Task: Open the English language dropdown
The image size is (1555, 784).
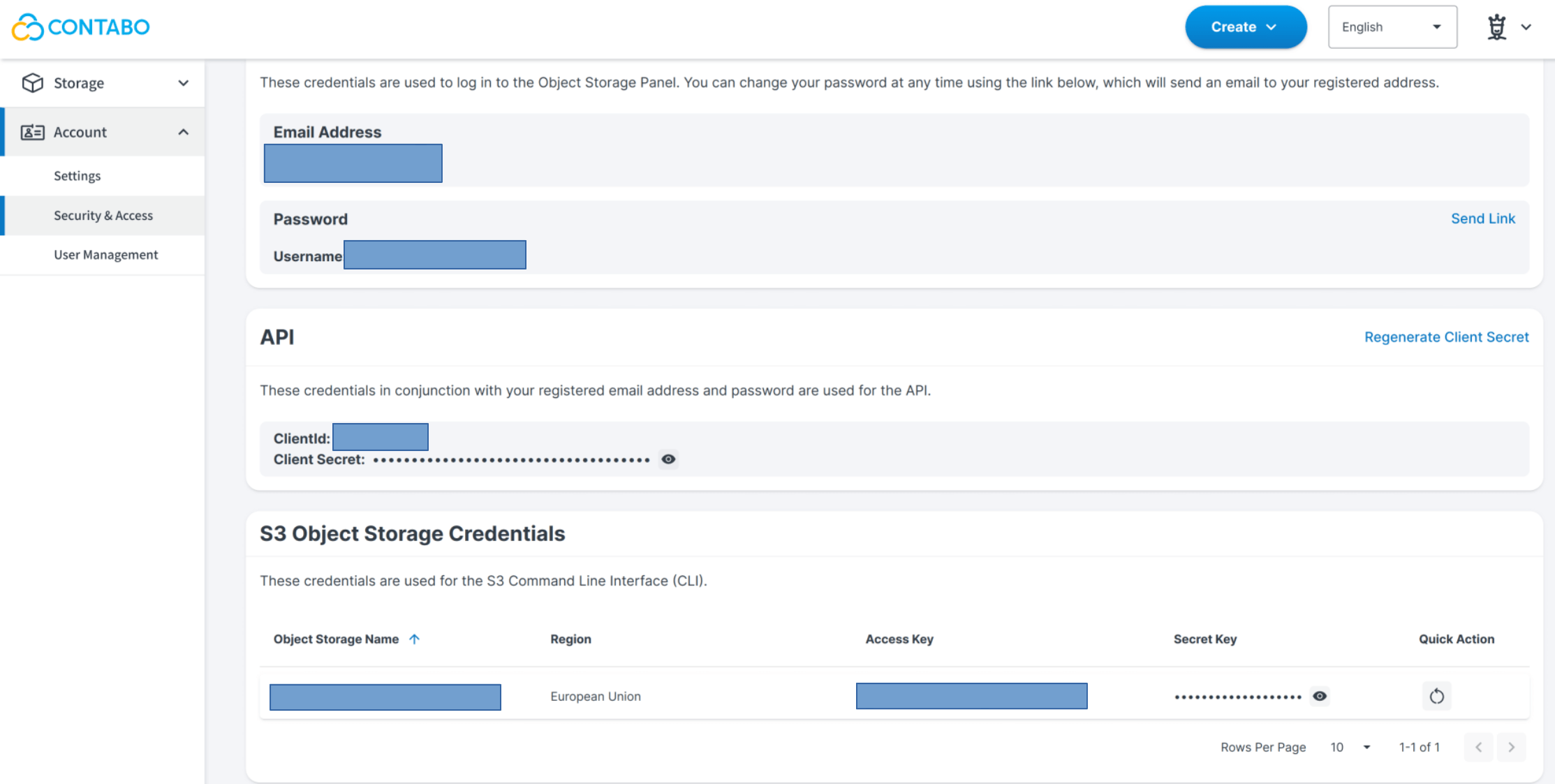Action: (1392, 27)
